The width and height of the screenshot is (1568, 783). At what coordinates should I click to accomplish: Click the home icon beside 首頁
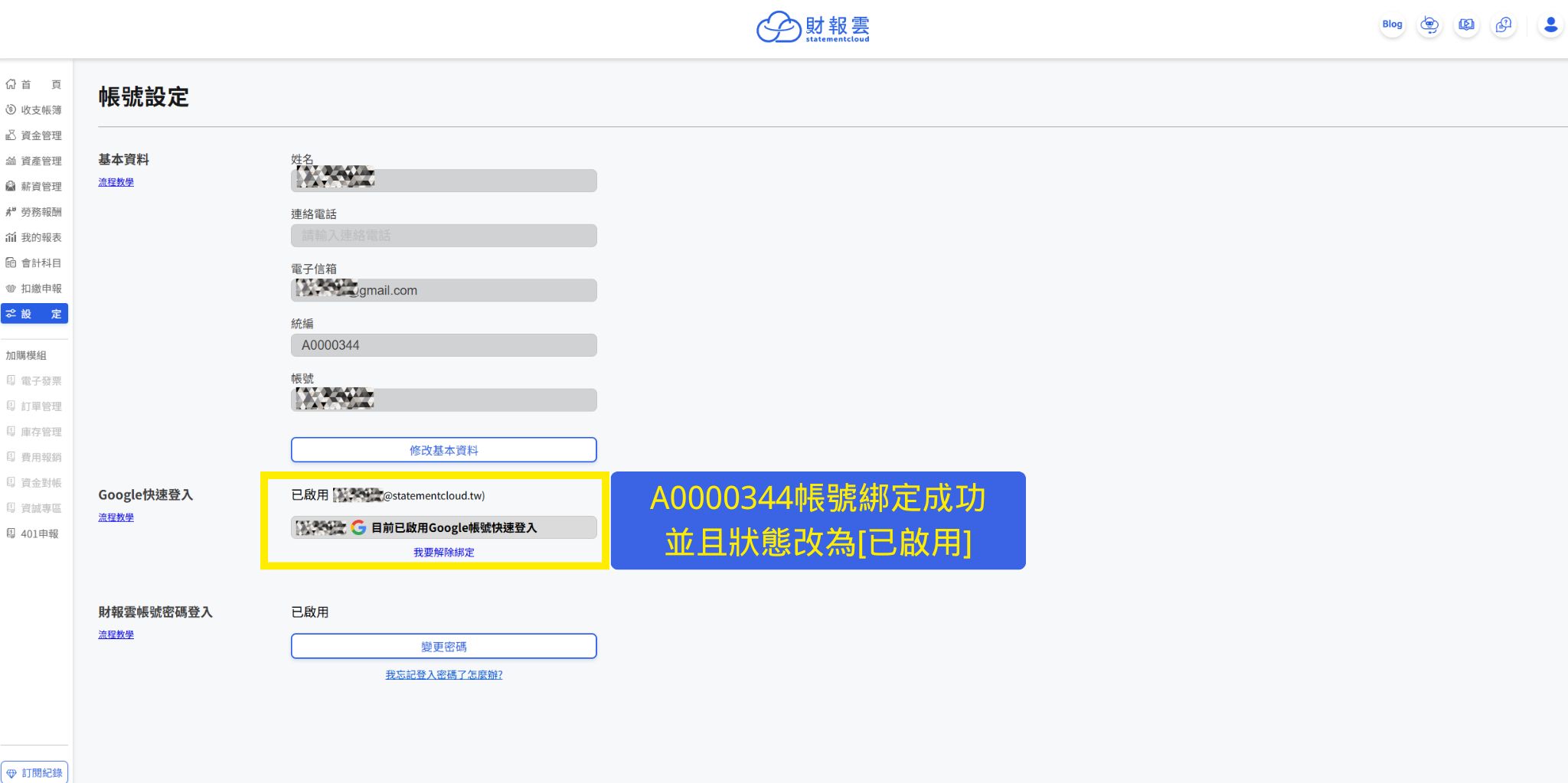point(11,84)
